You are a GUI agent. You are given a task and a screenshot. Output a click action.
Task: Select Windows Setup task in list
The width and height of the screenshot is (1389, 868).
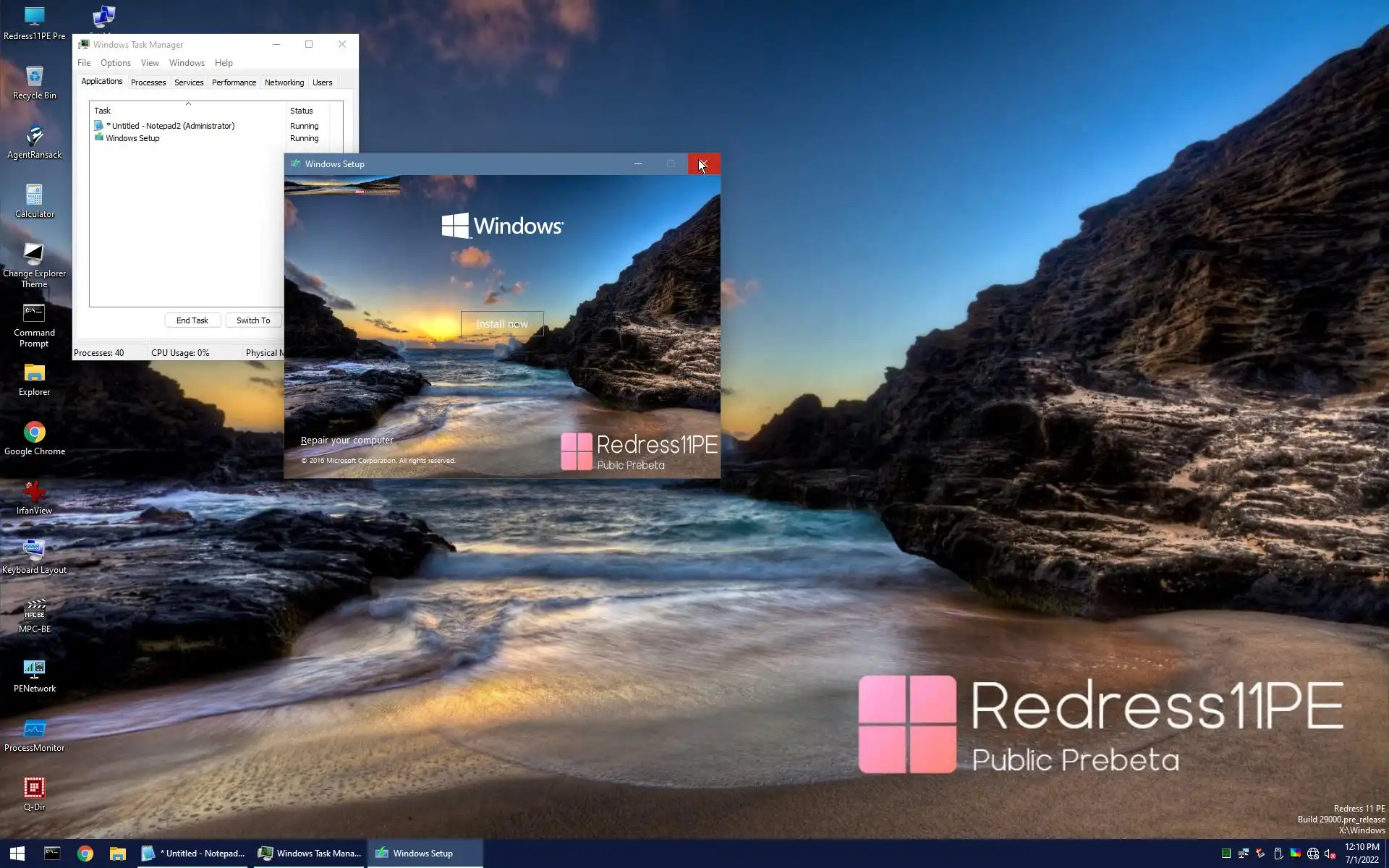133,138
